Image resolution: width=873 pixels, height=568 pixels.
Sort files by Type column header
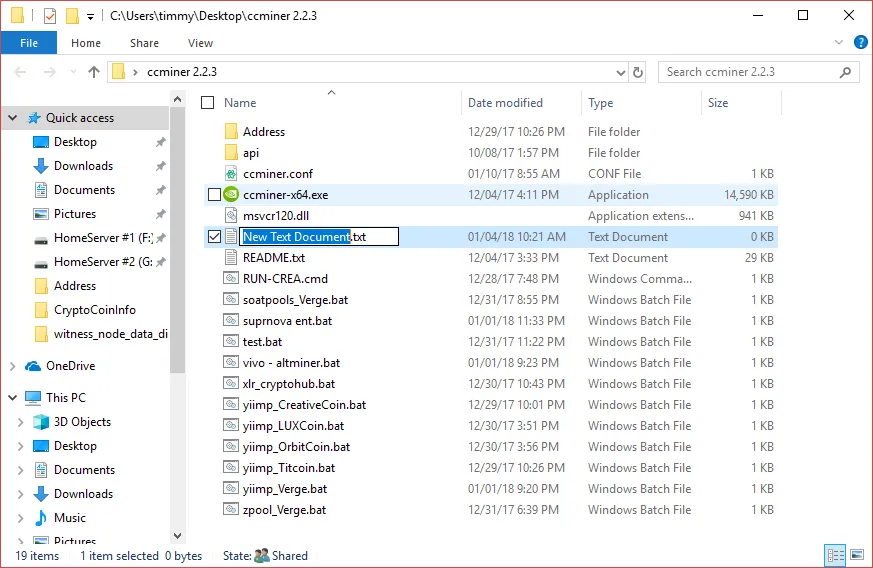[600, 102]
